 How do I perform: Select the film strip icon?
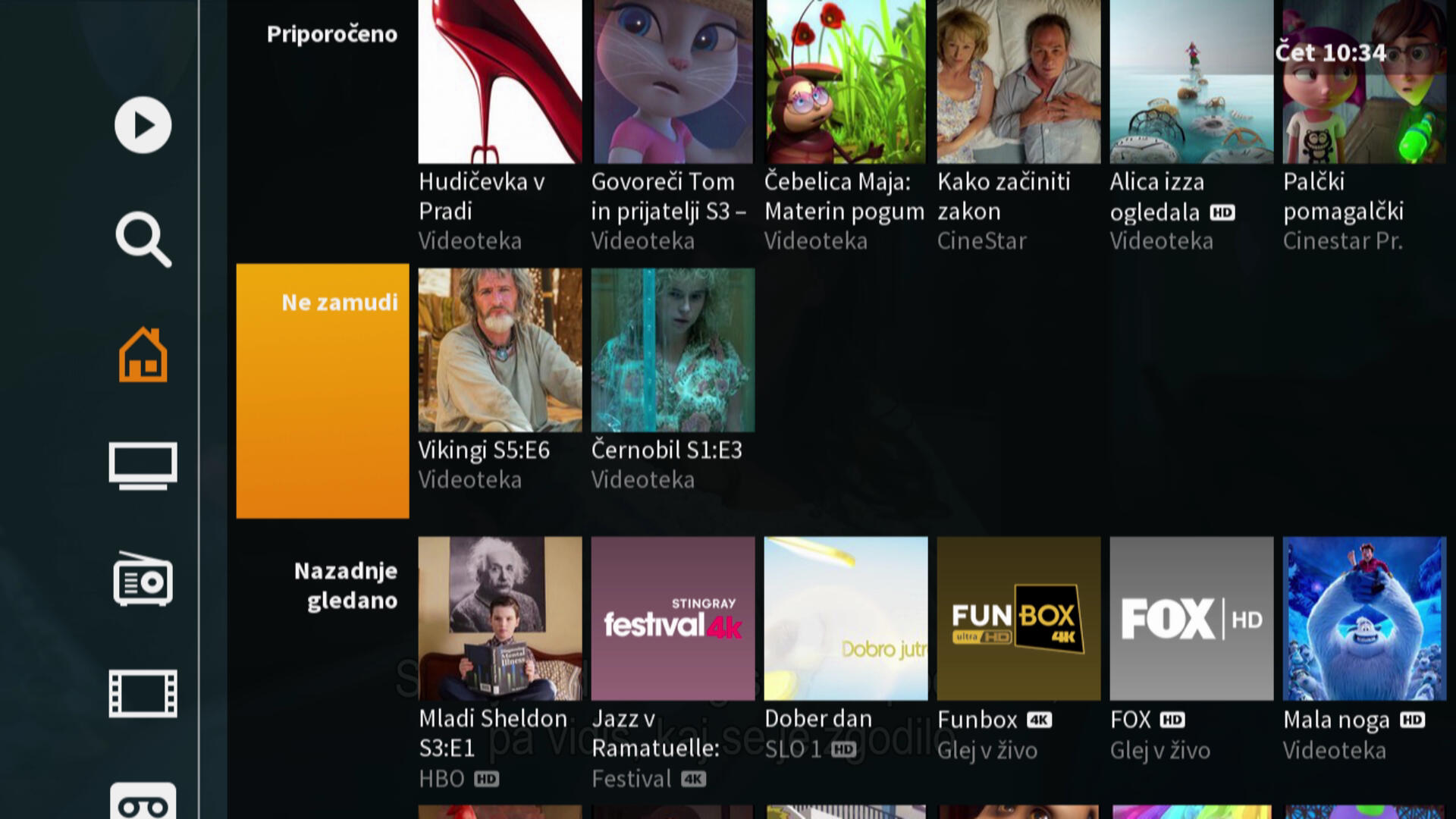pos(143,693)
